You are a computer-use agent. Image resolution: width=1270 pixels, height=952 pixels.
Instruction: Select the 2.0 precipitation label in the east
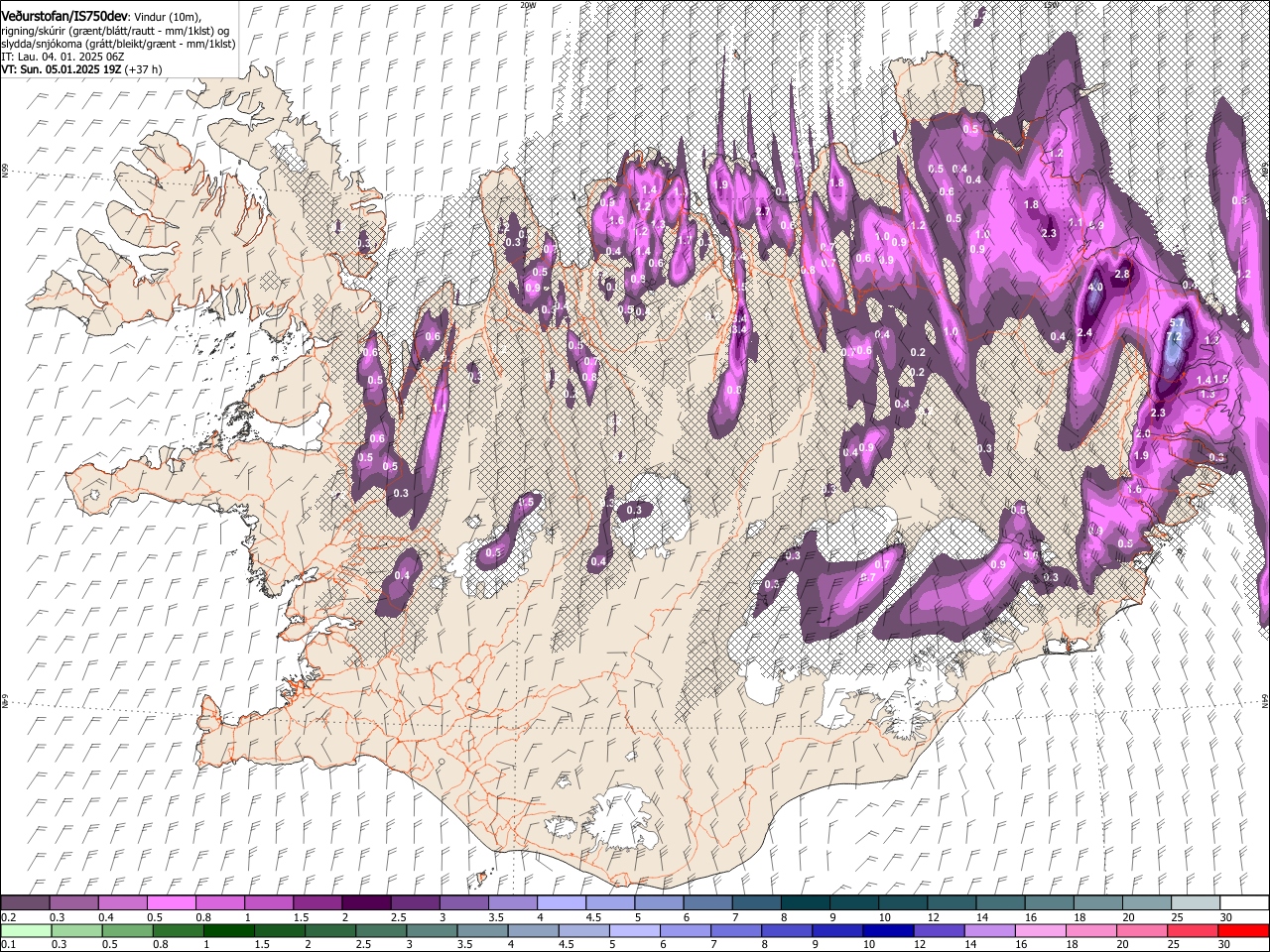1143,434
